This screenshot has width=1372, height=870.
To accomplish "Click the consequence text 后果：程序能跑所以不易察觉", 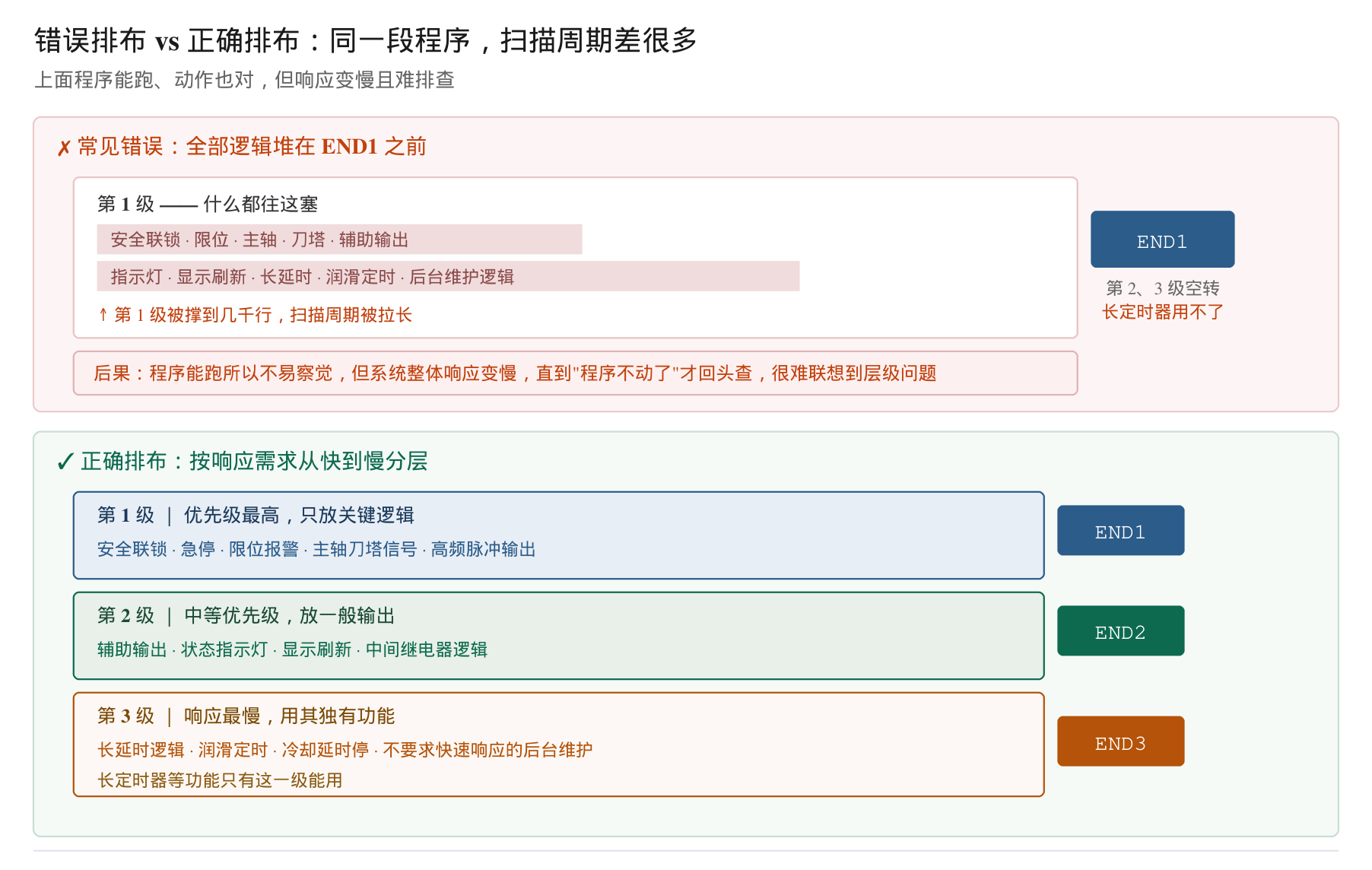I will point(515,373).
